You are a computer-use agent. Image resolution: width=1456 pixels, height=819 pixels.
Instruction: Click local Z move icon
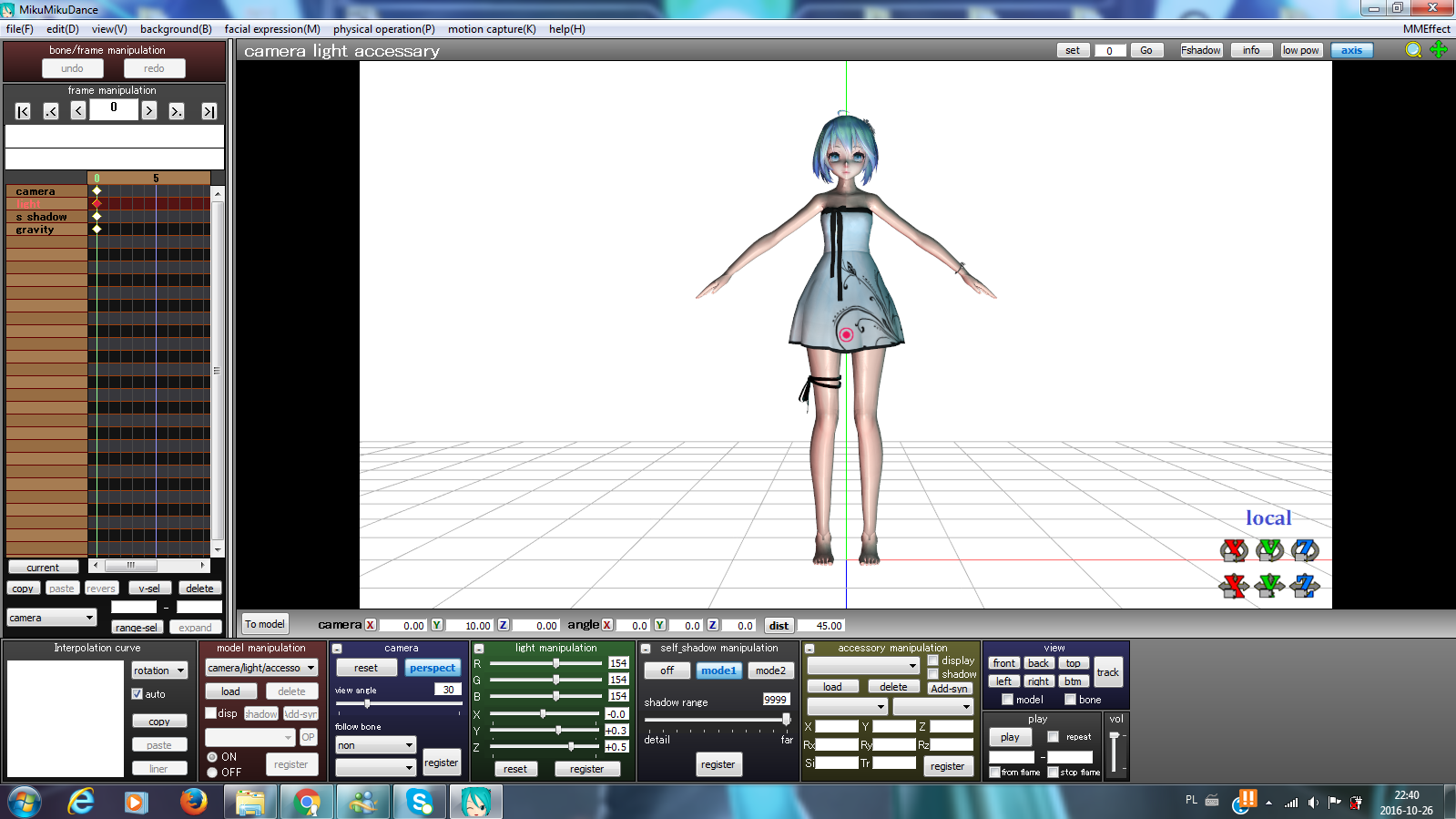click(x=1305, y=586)
